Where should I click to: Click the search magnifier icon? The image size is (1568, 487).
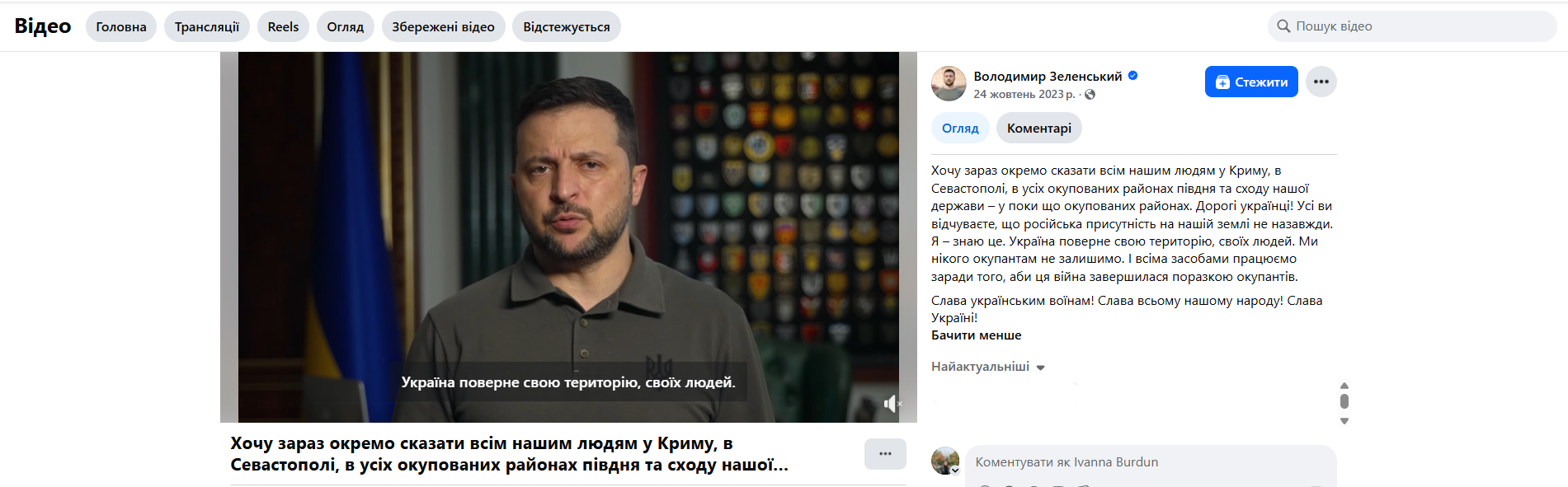[x=1283, y=26]
